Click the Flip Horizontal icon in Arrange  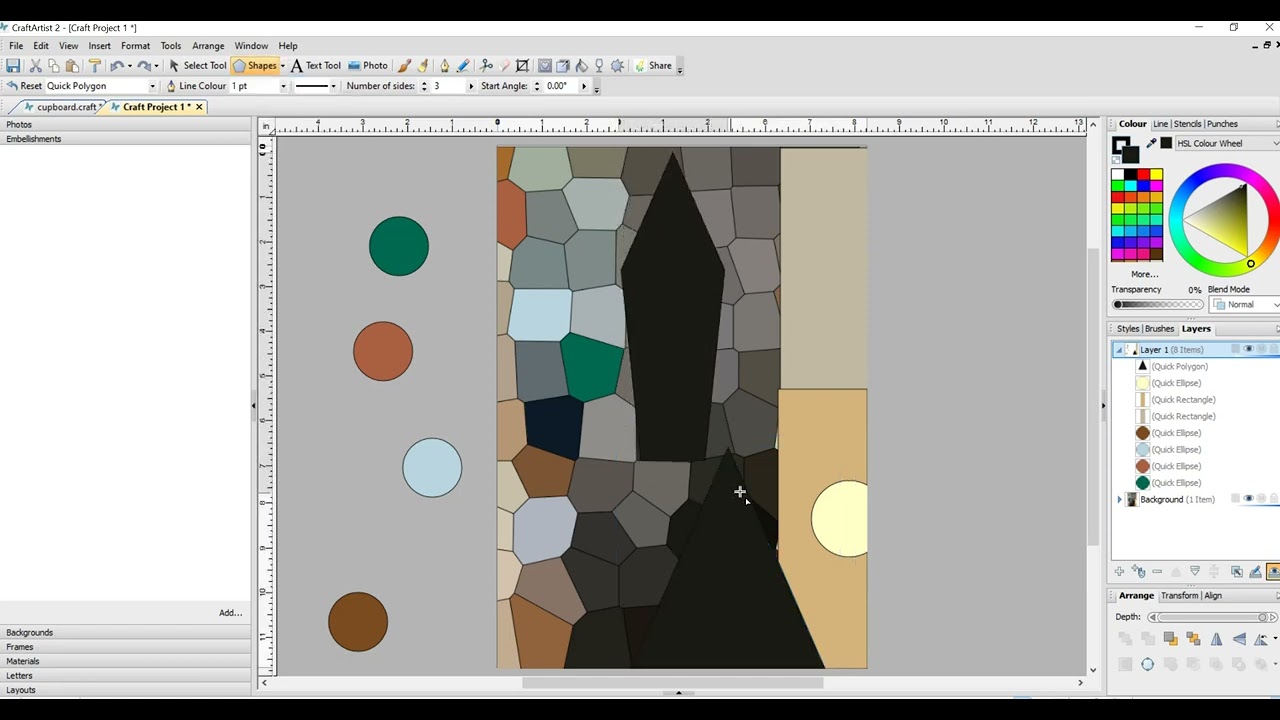click(x=1216, y=639)
